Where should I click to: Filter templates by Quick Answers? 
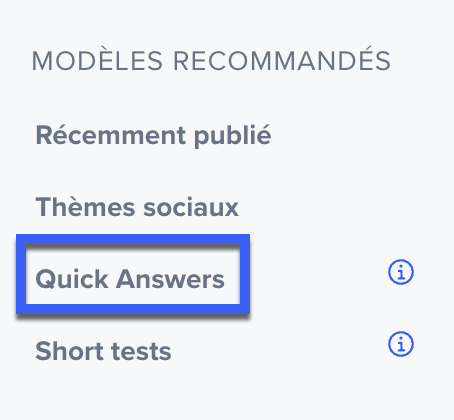pyautogui.click(x=130, y=279)
